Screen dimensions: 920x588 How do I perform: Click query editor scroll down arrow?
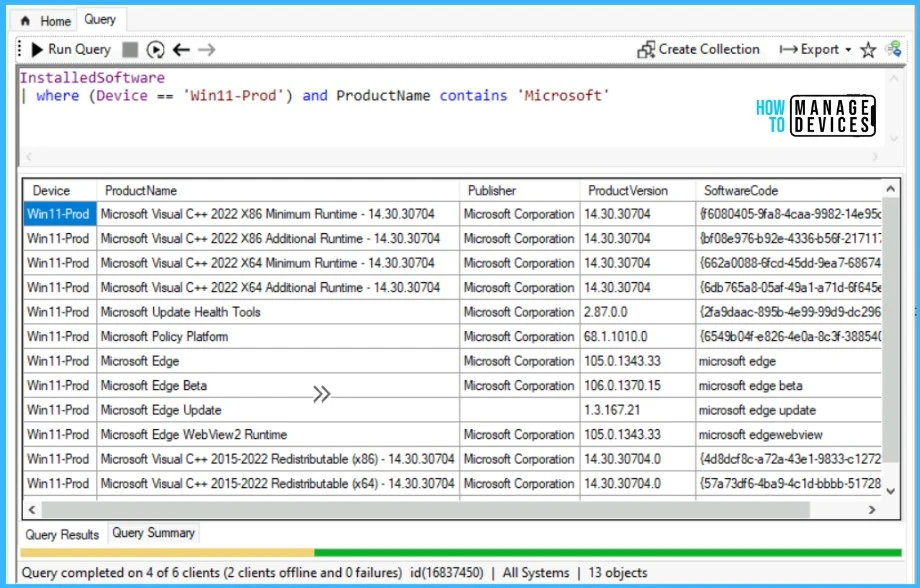(x=894, y=139)
